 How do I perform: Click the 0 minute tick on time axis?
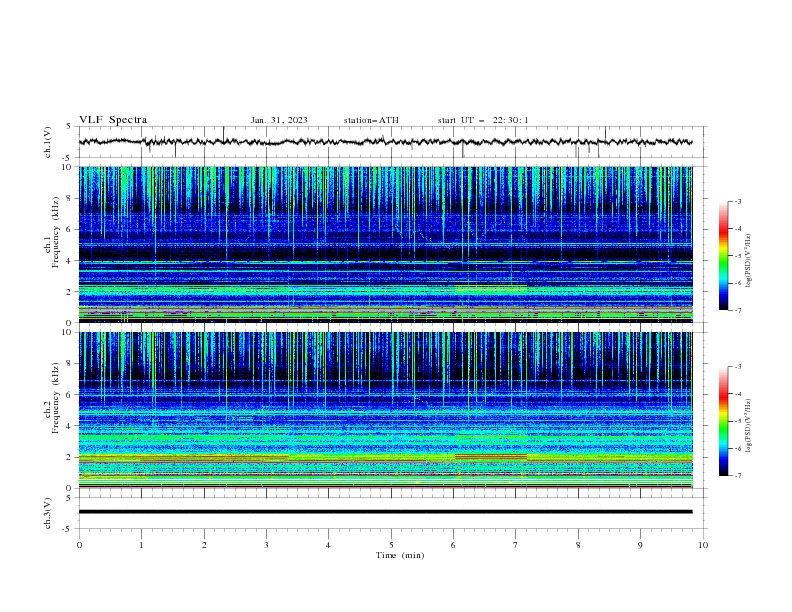pos(79,545)
